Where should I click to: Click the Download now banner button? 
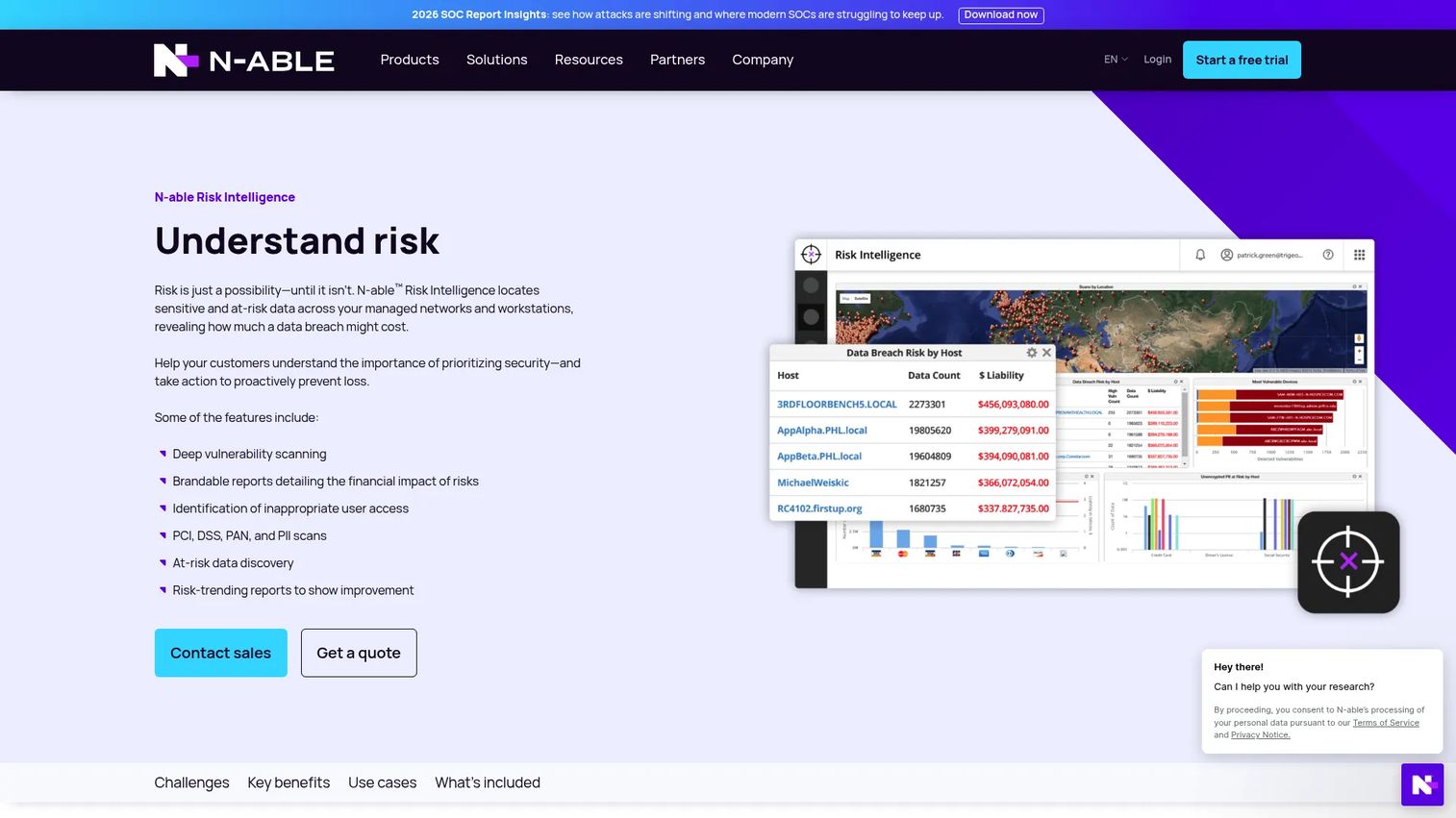pyautogui.click(x=1001, y=14)
